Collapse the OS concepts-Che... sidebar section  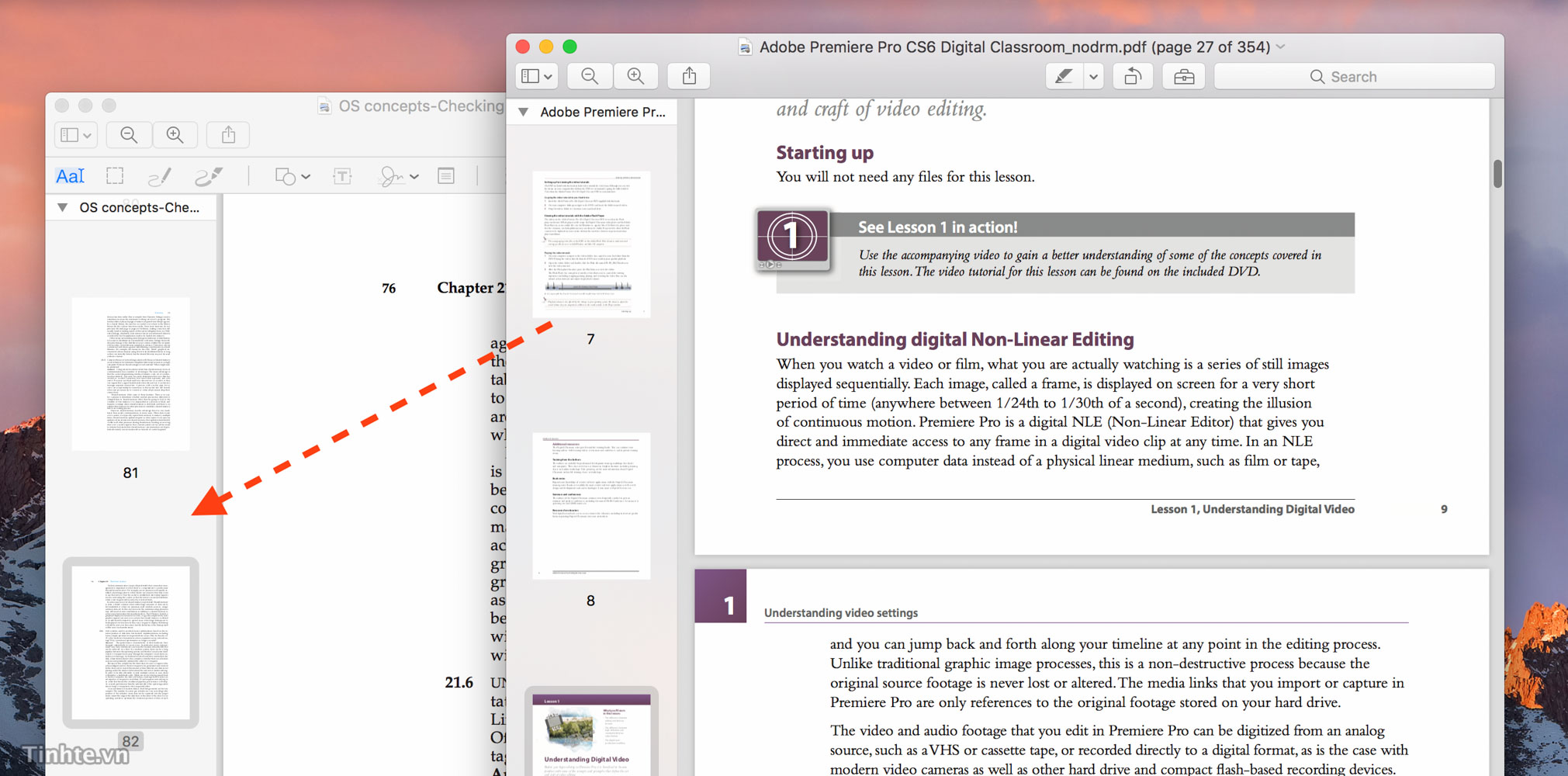[x=63, y=207]
